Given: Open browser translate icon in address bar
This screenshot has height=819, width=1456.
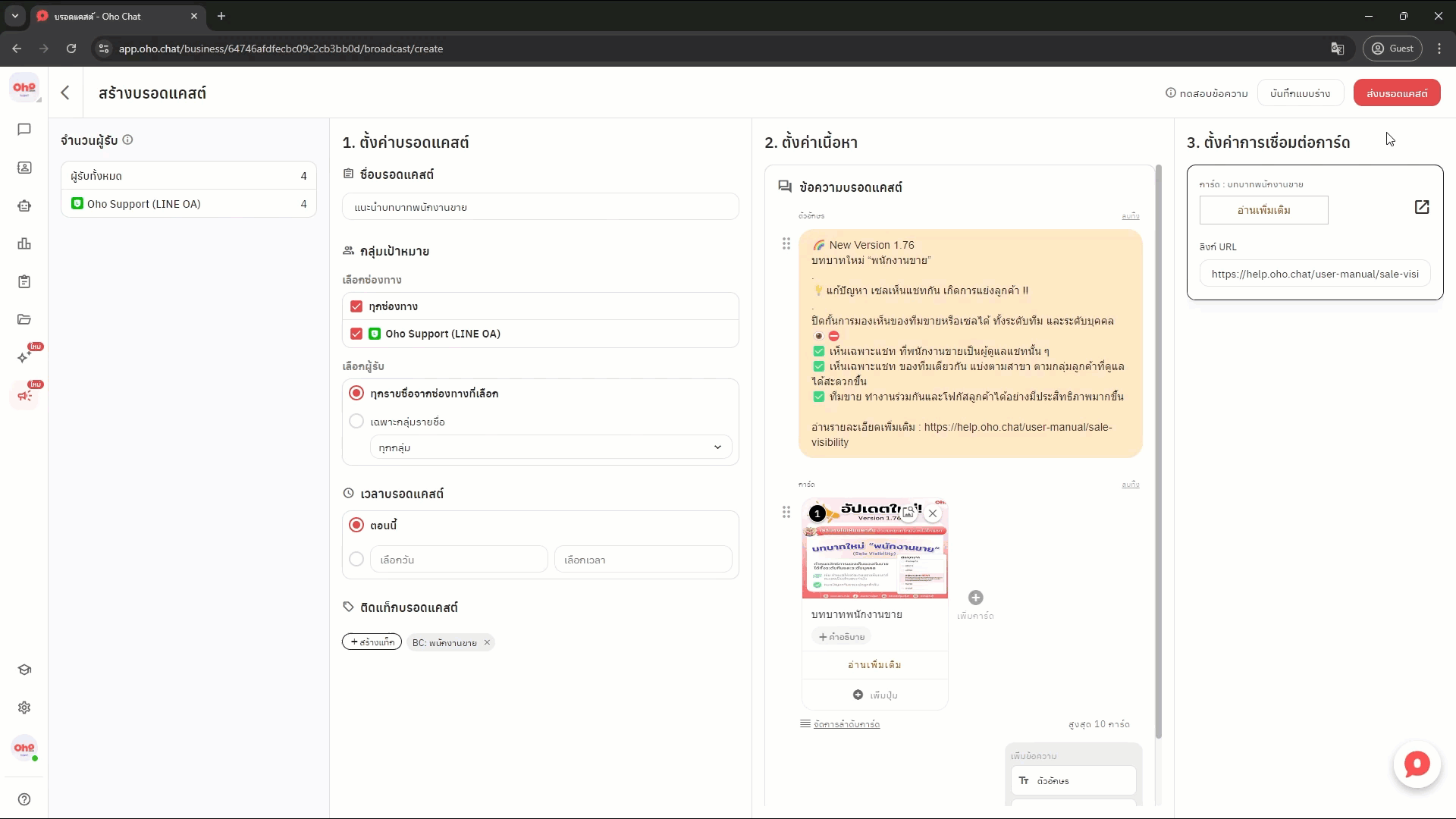Looking at the screenshot, I should click(x=1338, y=49).
